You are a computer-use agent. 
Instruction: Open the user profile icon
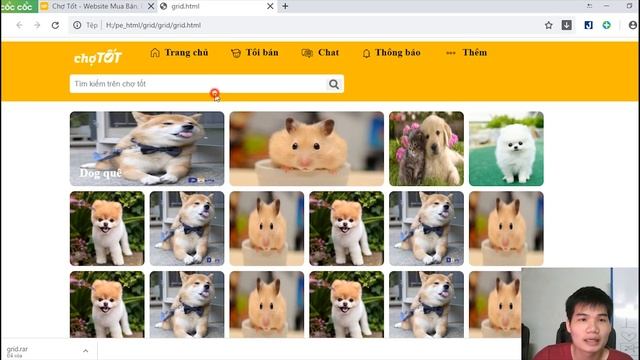(x=633, y=25)
